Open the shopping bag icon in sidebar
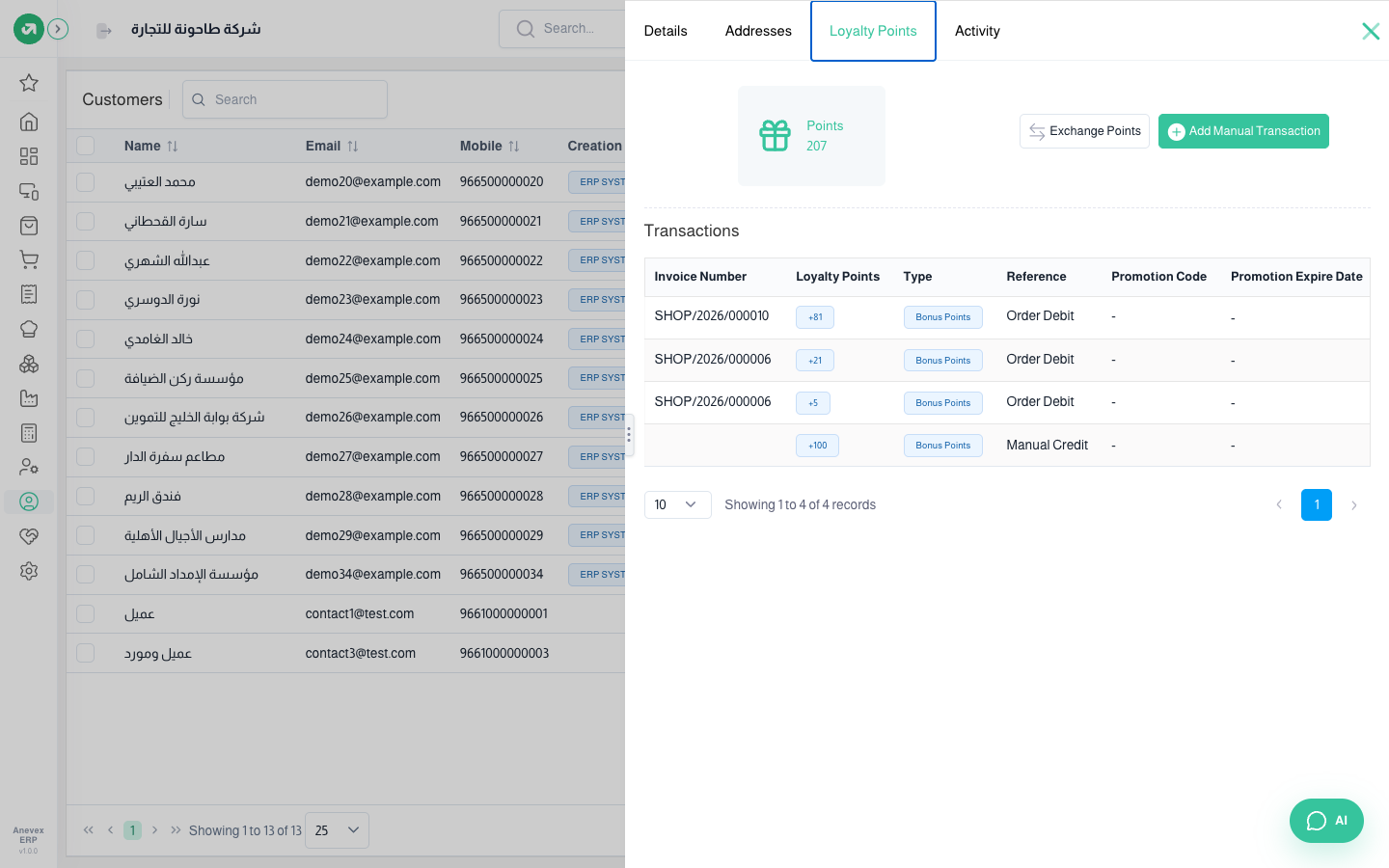This screenshot has height=868, width=1389. [29, 226]
